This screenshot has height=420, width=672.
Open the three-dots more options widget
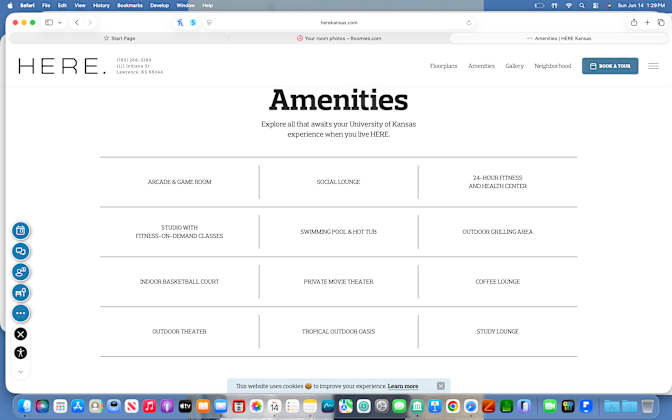pos(21,313)
